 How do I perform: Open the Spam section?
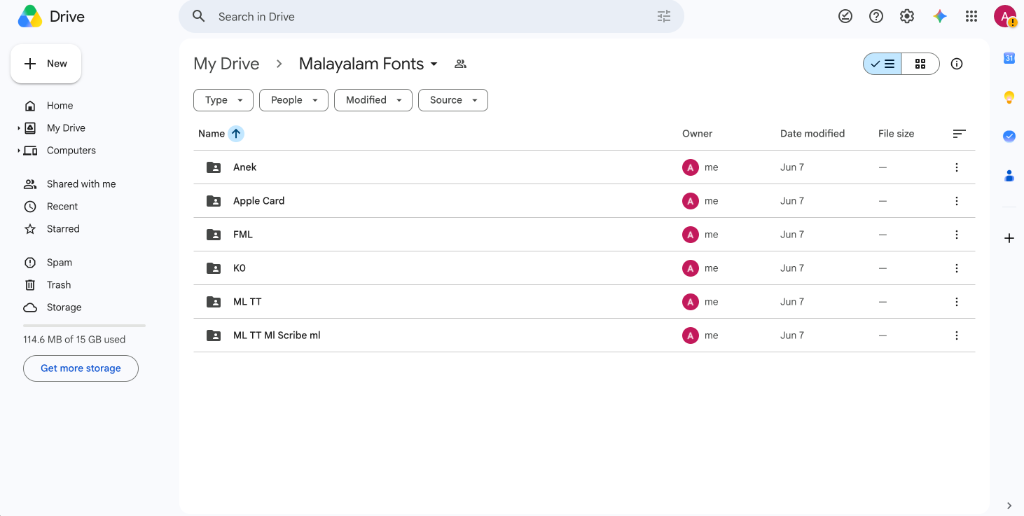coord(59,263)
